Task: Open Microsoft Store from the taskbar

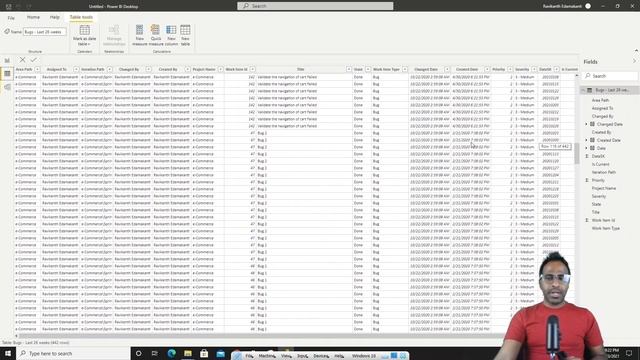Action: coord(204,353)
